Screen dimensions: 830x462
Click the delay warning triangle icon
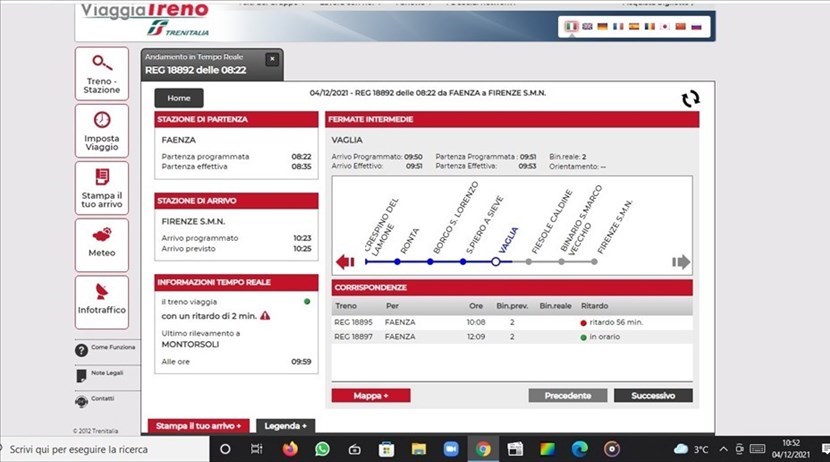(265, 315)
